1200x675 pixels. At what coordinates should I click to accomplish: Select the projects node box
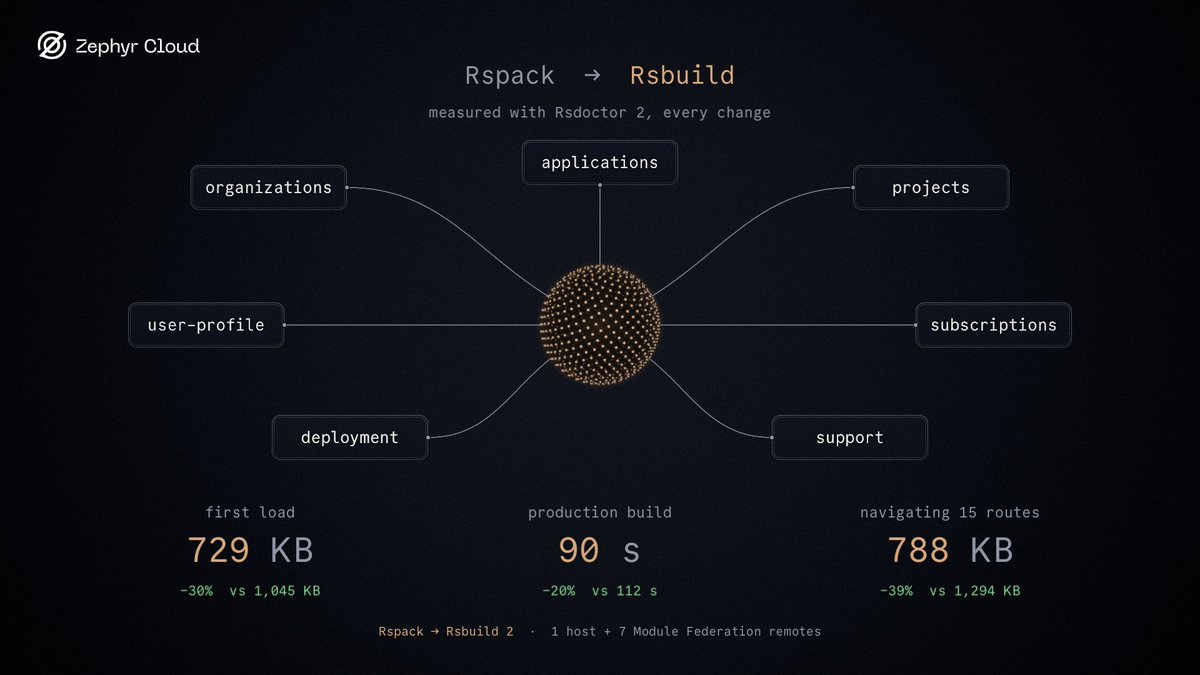[931, 187]
